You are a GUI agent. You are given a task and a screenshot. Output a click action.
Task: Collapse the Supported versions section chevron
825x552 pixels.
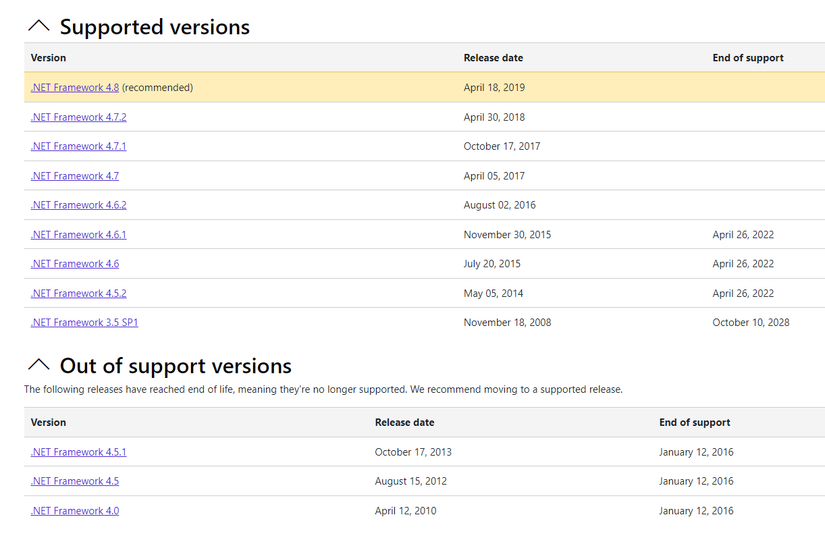coord(39,27)
